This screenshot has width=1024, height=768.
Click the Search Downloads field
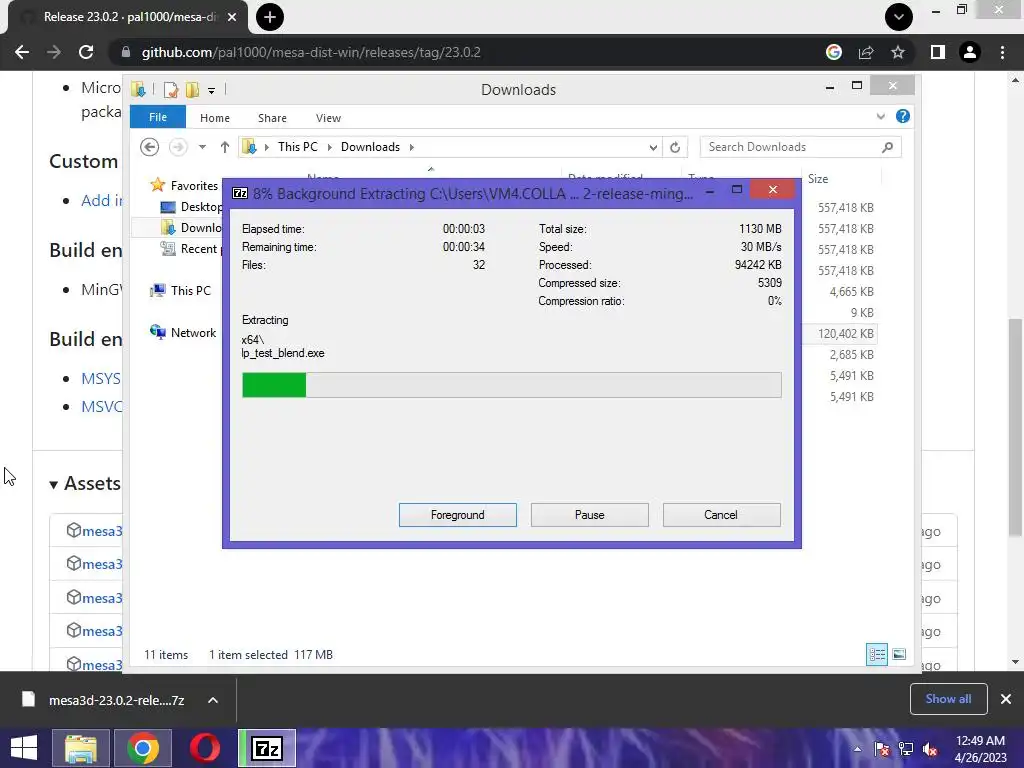coord(800,147)
